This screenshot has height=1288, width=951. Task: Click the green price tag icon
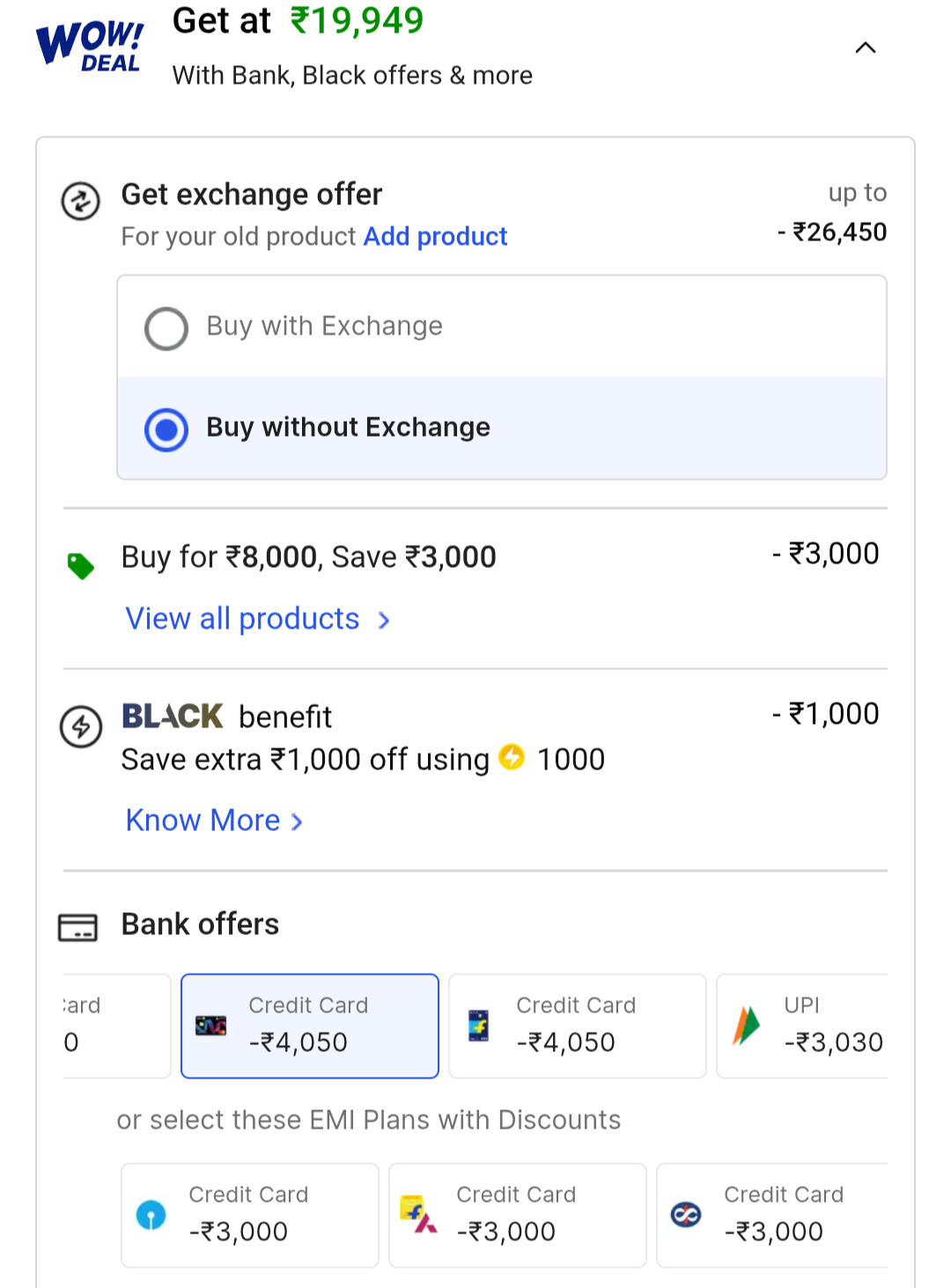tap(81, 565)
